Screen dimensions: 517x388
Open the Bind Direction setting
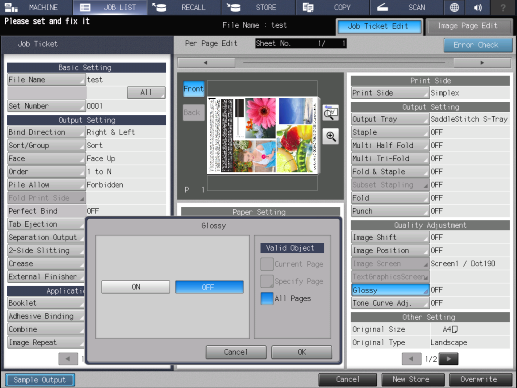coord(46,132)
